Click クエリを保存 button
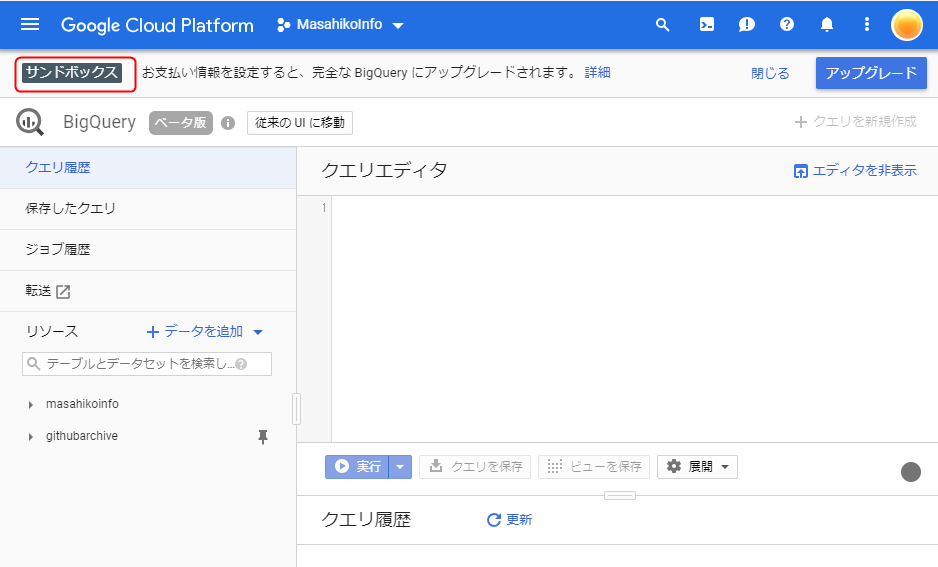 tap(475, 467)
